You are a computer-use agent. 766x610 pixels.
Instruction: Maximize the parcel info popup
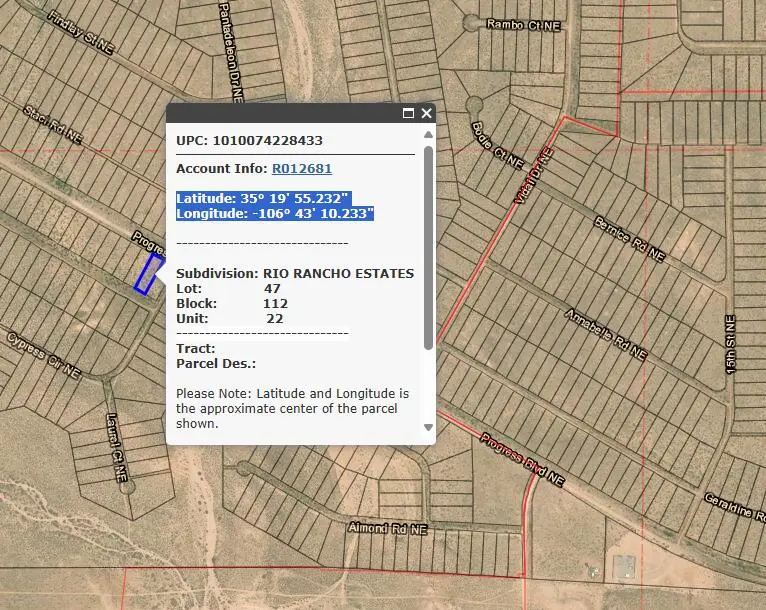click(x=408, y=114)
